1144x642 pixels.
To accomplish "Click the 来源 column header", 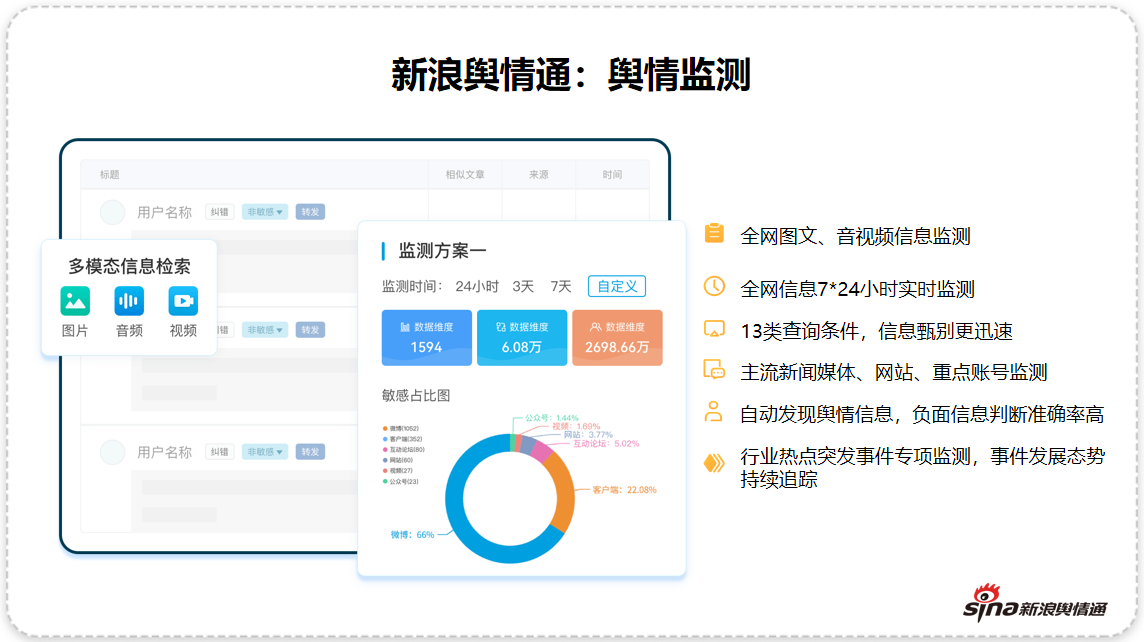I will 539,175.
